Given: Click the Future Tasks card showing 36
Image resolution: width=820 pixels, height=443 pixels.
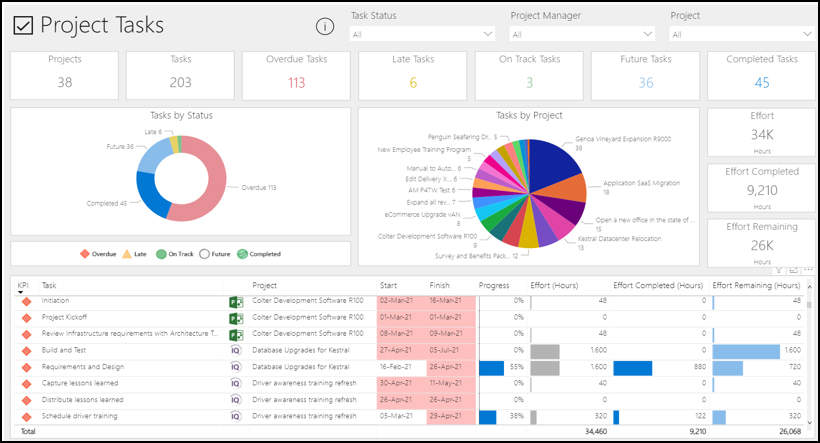Looking at the screenshot, I should (x=645, y=75).
